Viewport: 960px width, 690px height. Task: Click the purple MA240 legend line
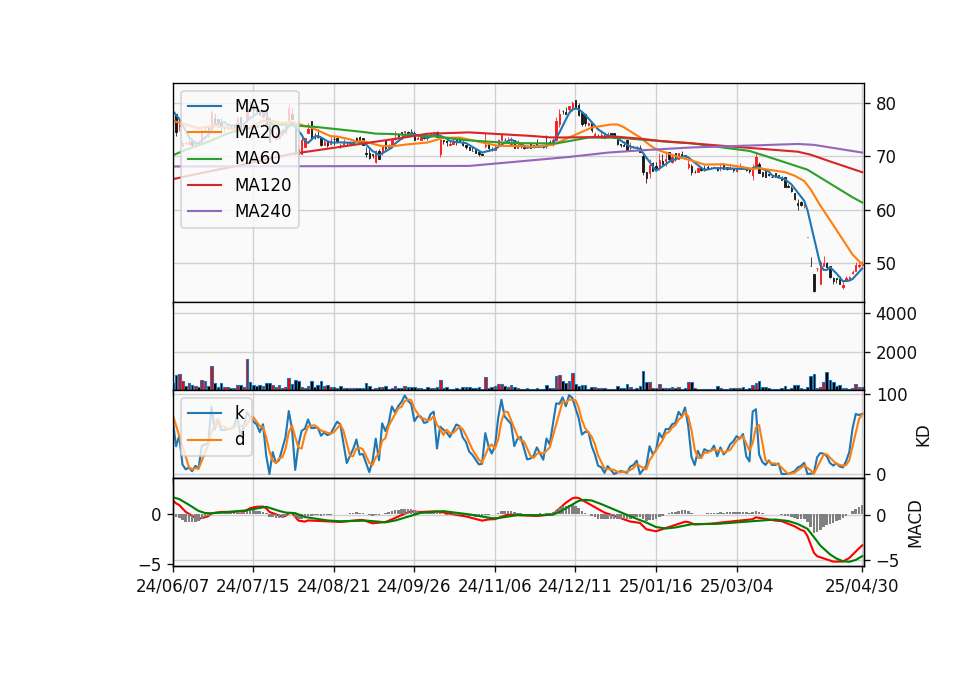(204, 212)
